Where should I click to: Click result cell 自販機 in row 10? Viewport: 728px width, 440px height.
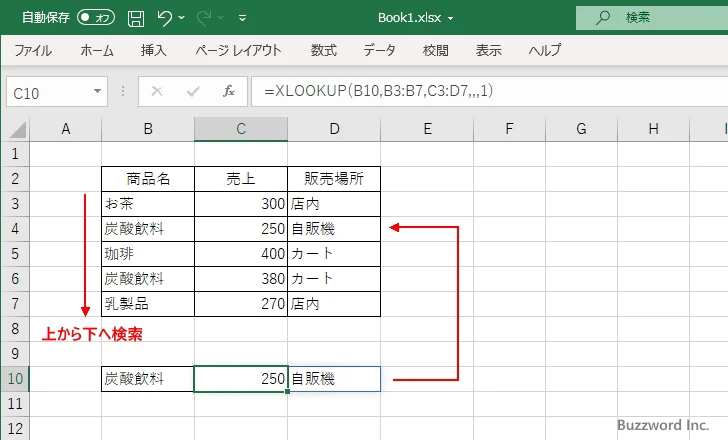pyautogui.click(x=334, y=379)
